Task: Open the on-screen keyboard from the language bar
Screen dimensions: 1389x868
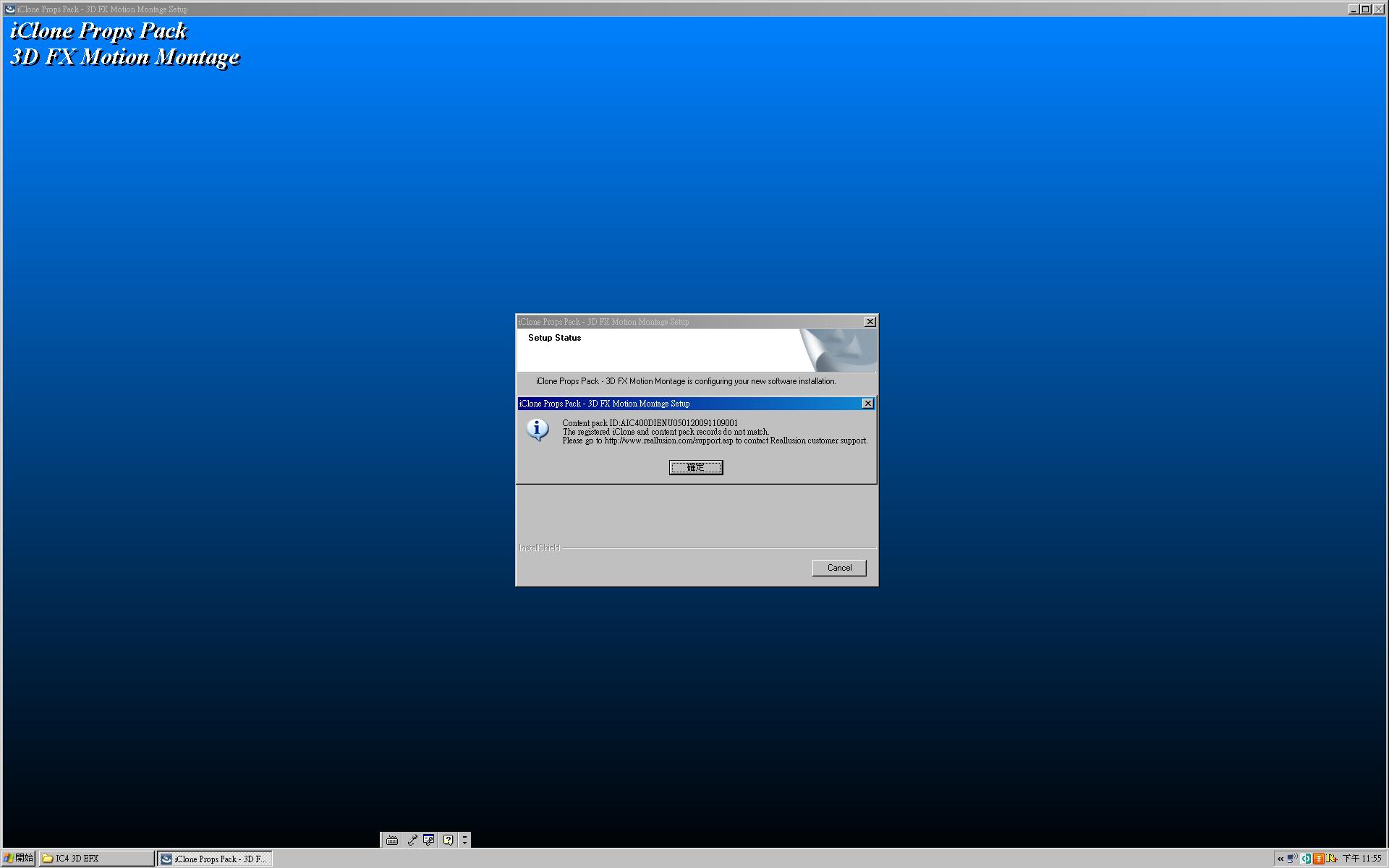Action: (x=391, y=840)
